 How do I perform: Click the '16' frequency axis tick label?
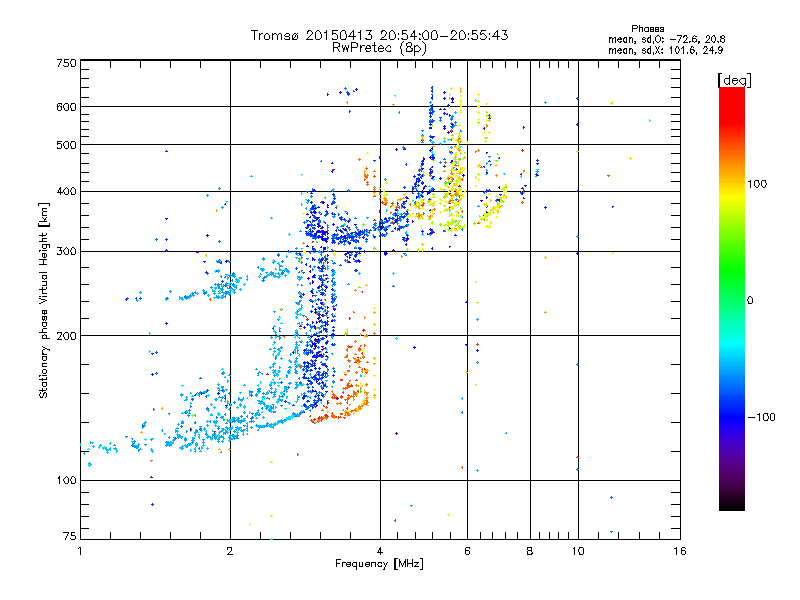680,551
